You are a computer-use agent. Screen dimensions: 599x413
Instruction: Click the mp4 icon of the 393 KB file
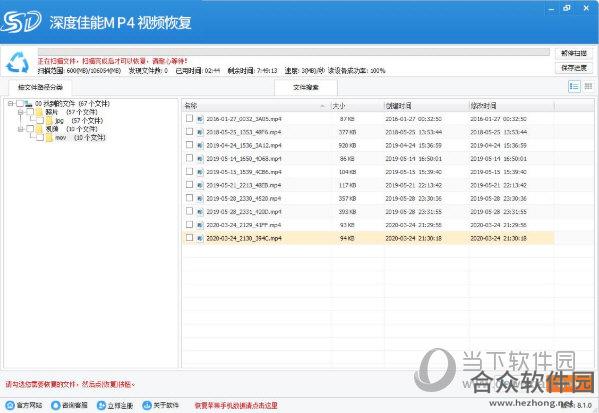200,212
